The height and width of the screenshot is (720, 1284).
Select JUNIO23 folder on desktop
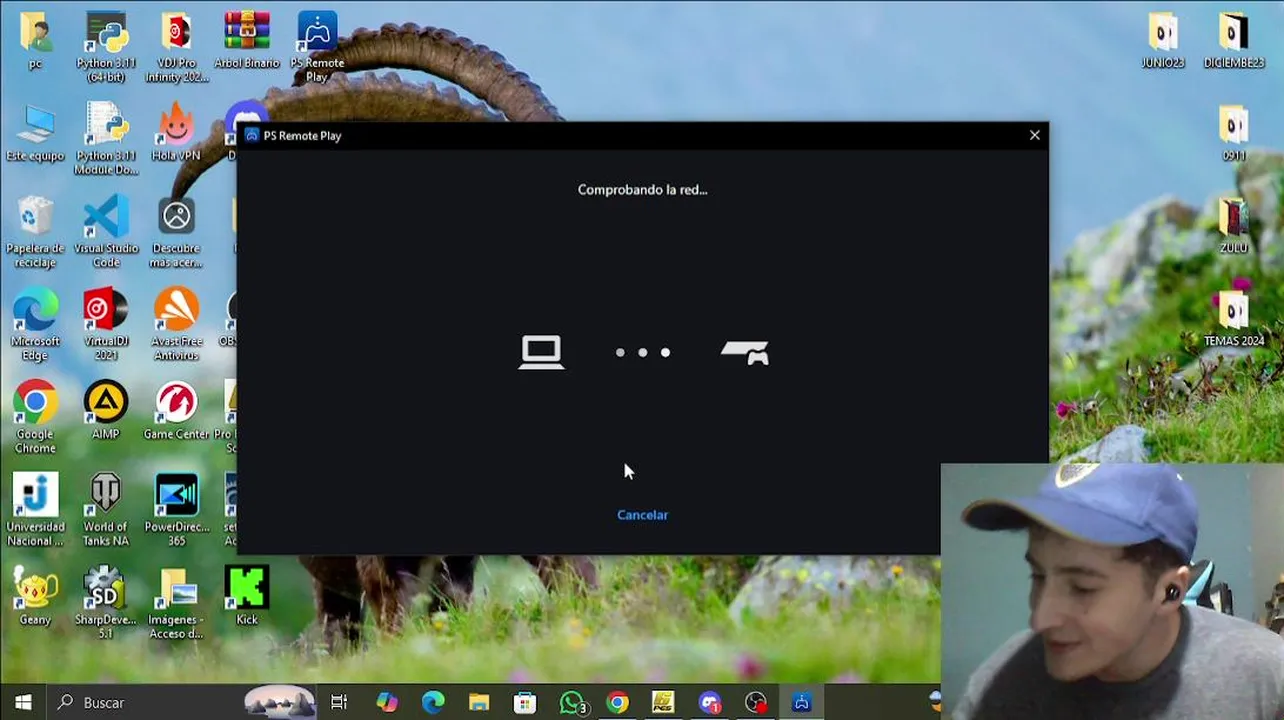(1163, 41)
